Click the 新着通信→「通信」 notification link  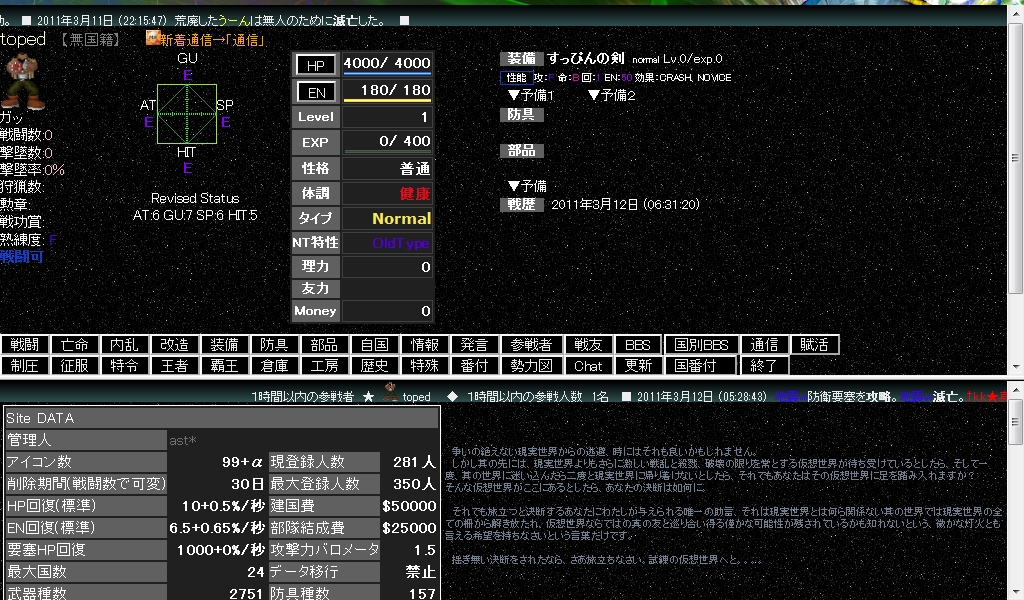click(212, 40)
